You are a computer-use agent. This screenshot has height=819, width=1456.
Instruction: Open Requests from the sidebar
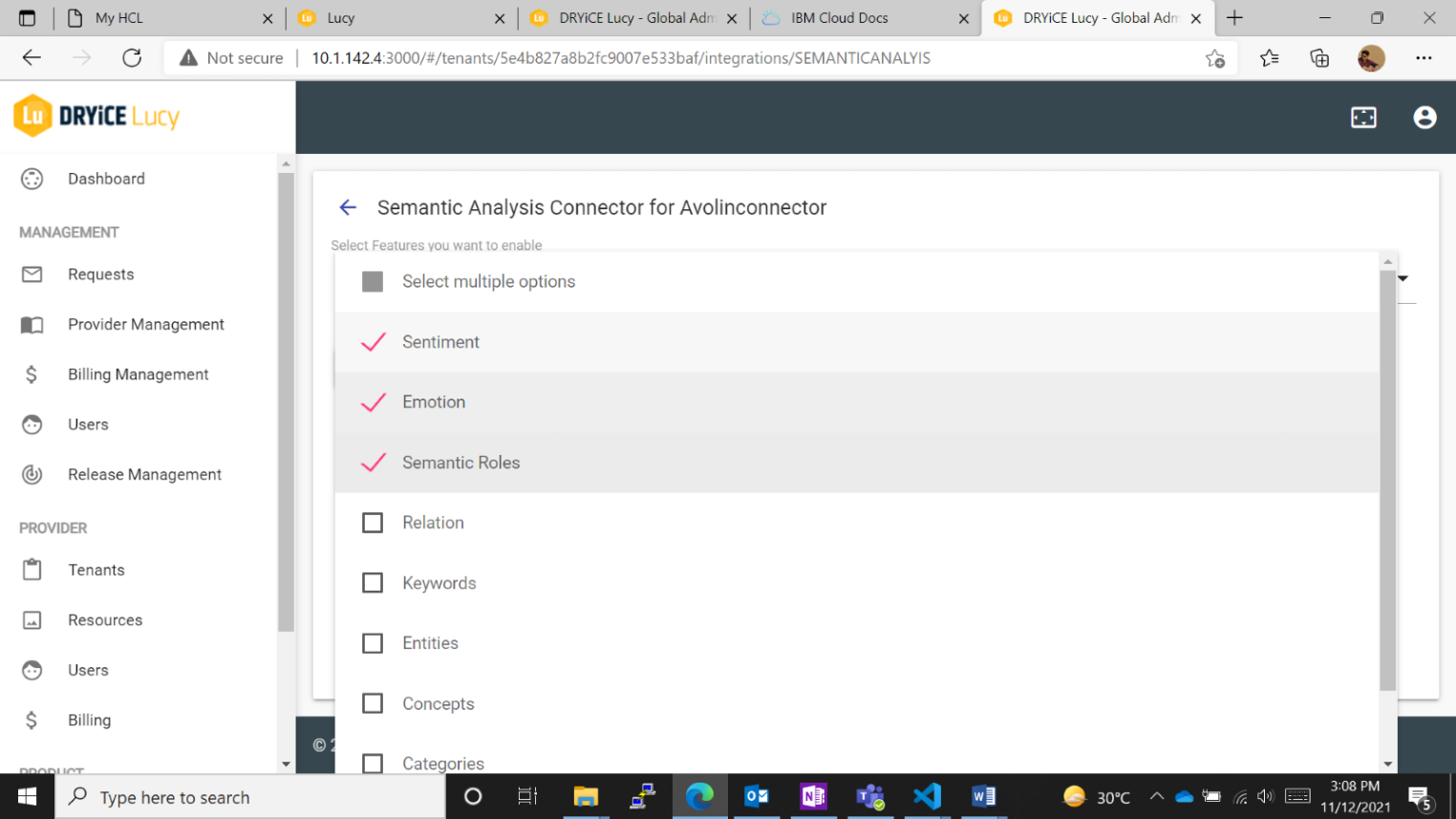coord(100,274)
